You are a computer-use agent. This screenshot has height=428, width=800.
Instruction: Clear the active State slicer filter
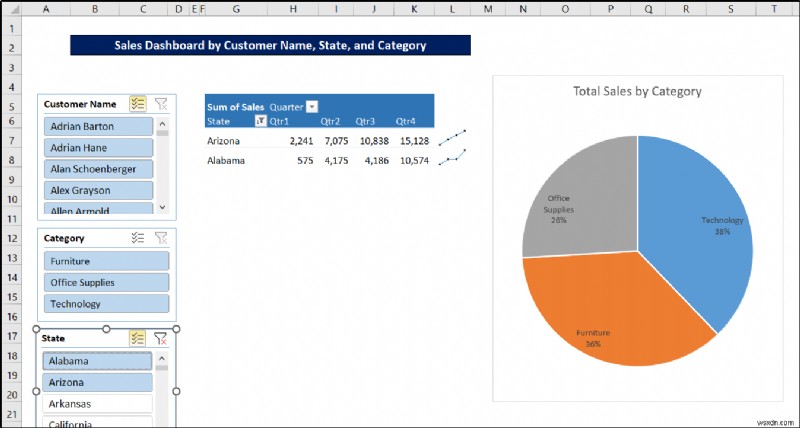click(x=160, y=338)
